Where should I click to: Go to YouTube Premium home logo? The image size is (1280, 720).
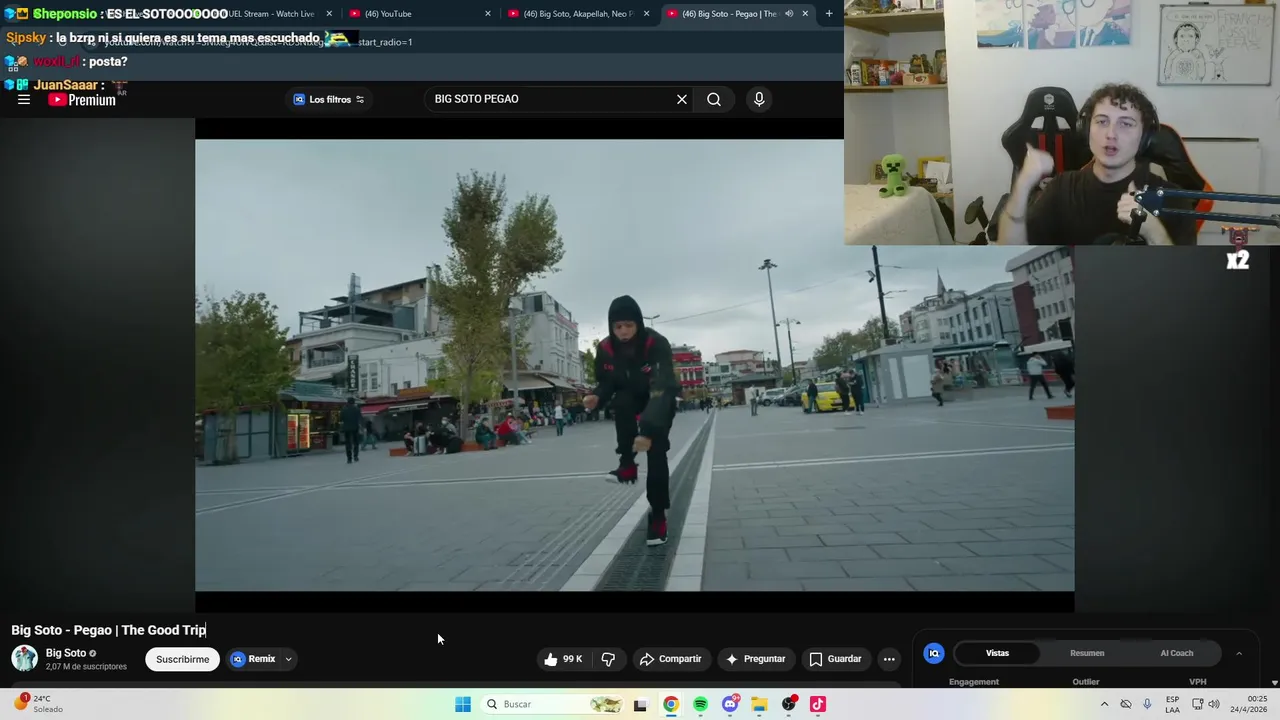click(x=82, y=100)
